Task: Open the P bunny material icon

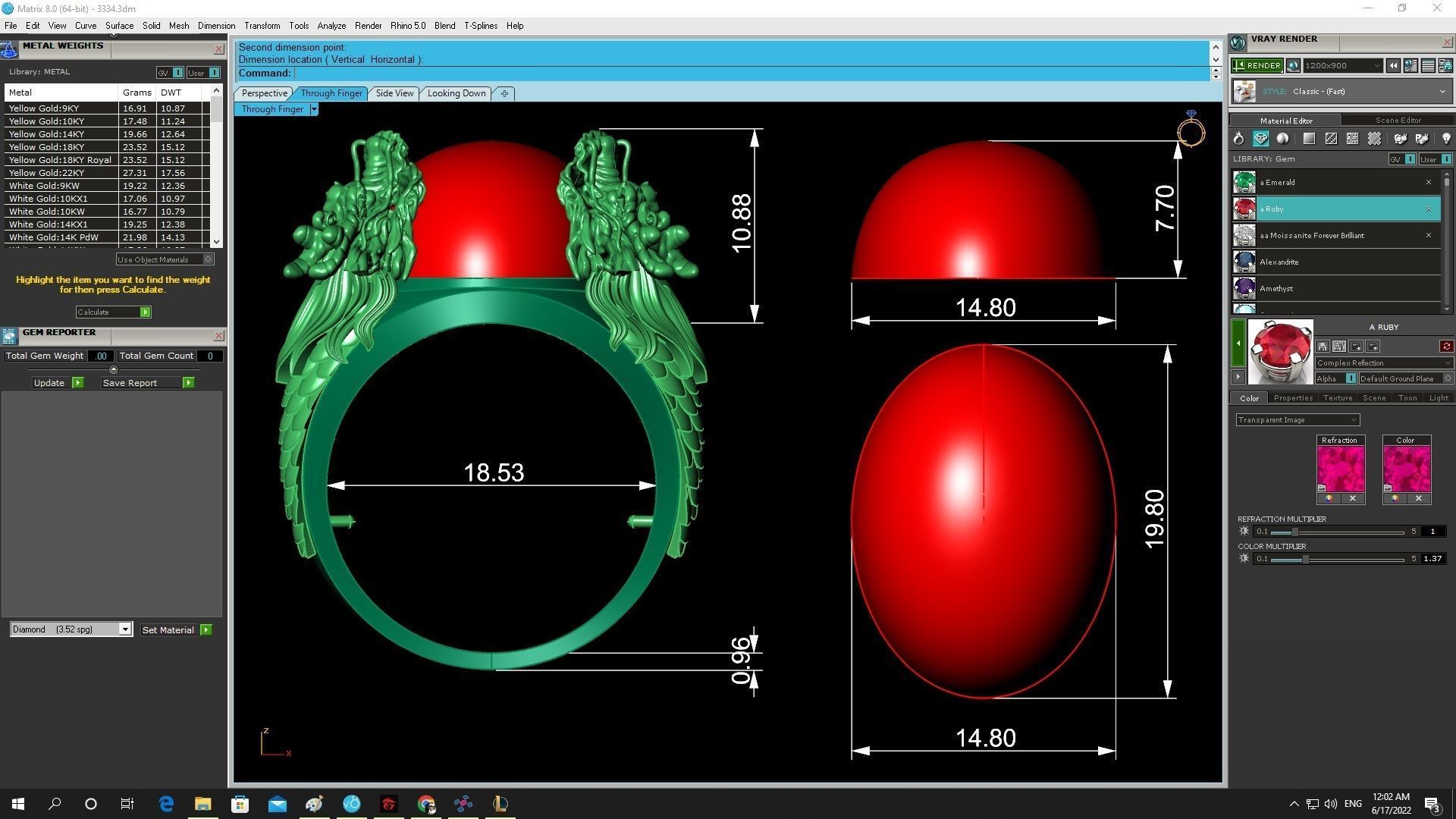Action: [x=1422, y=139]
